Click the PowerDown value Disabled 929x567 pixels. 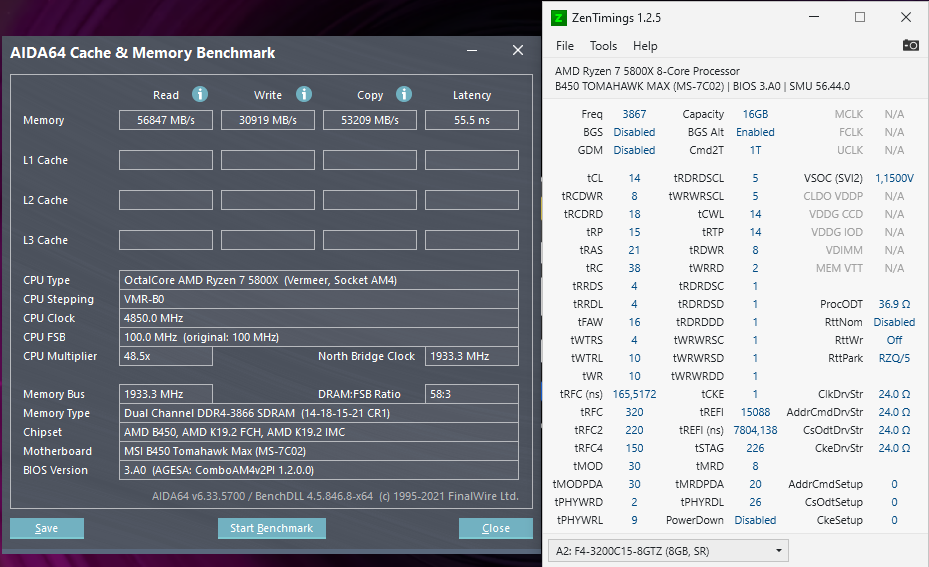755,520
